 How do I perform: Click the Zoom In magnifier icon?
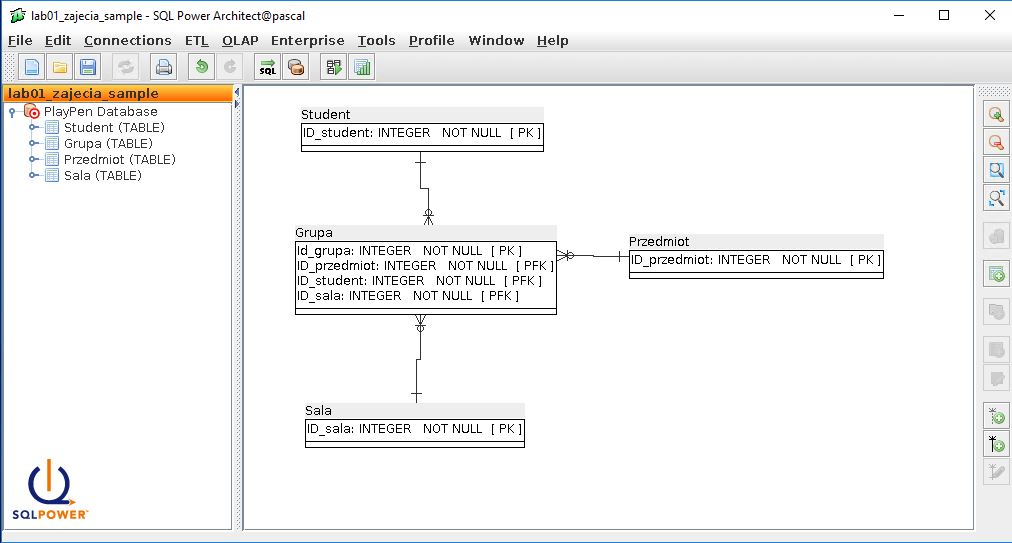point(995,114)
